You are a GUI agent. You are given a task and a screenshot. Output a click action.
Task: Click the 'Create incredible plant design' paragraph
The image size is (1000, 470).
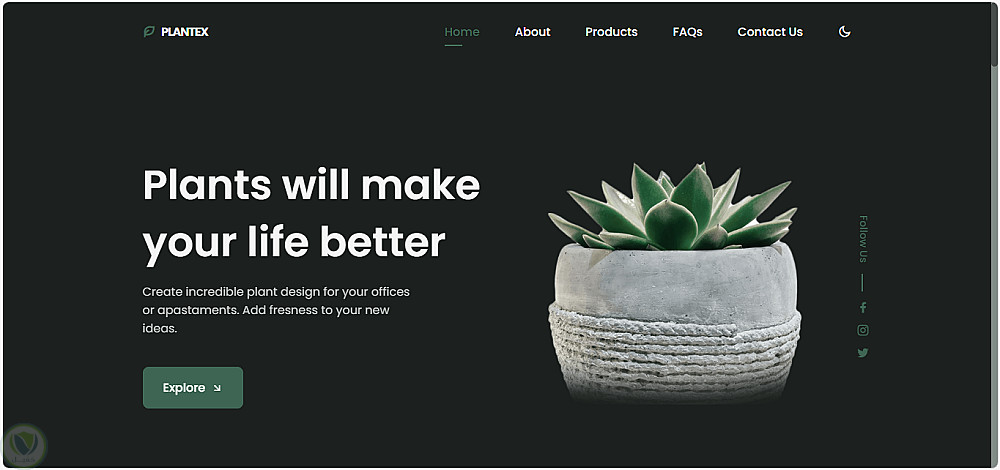[276, 311]
